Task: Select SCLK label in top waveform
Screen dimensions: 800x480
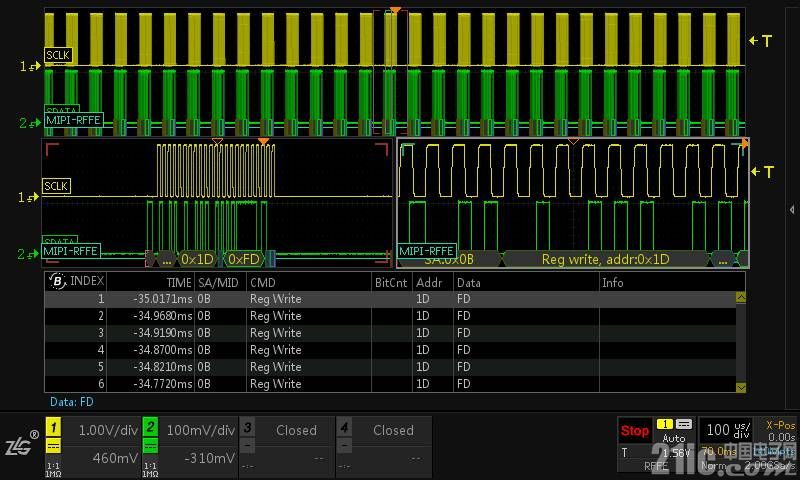Action: tap(58, 55)
